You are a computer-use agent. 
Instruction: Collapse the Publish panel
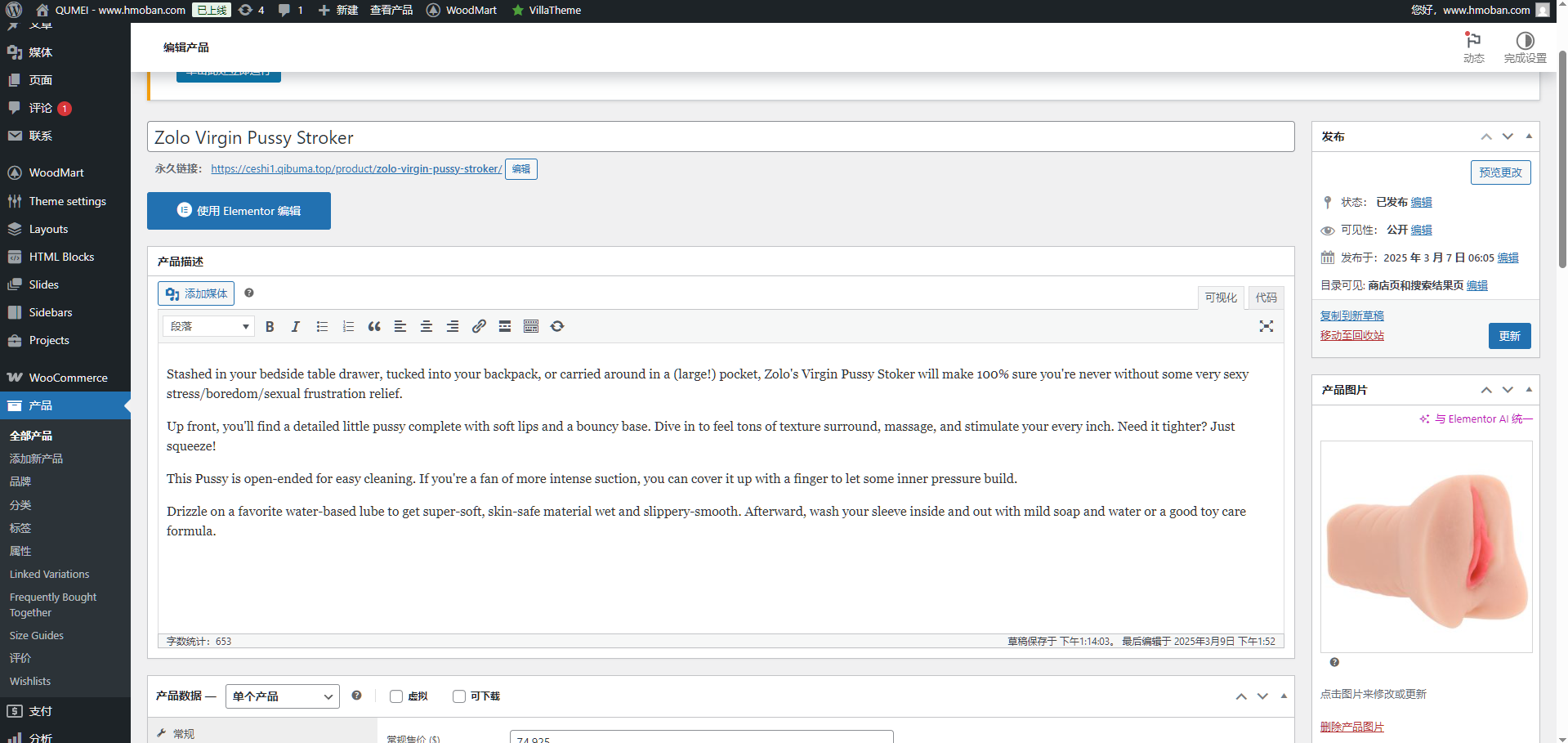click(x=1529, y=137)
